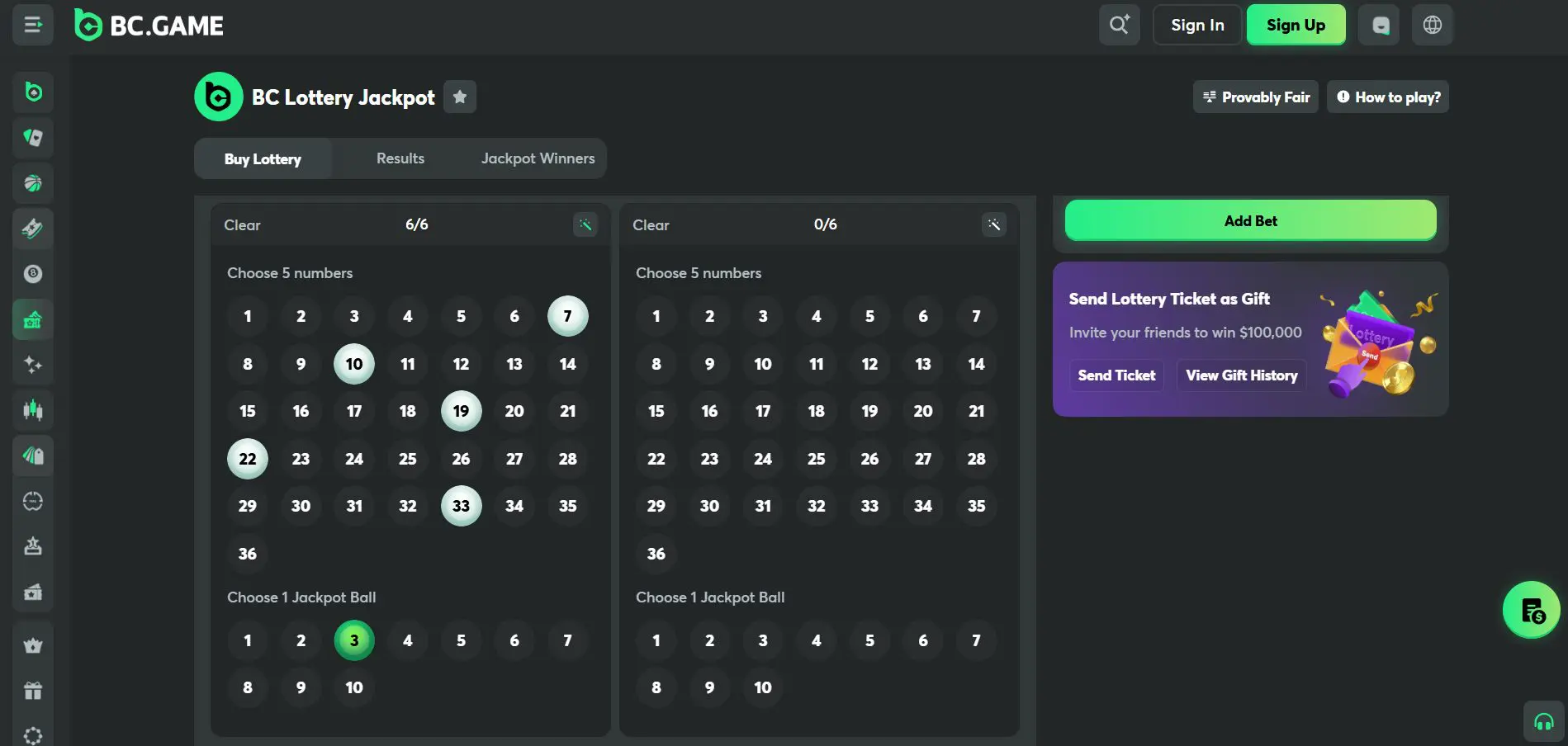Select number 17 on the second ticket
The image size is (1568, 746).
pyautogui.click(x=763, y=411)
